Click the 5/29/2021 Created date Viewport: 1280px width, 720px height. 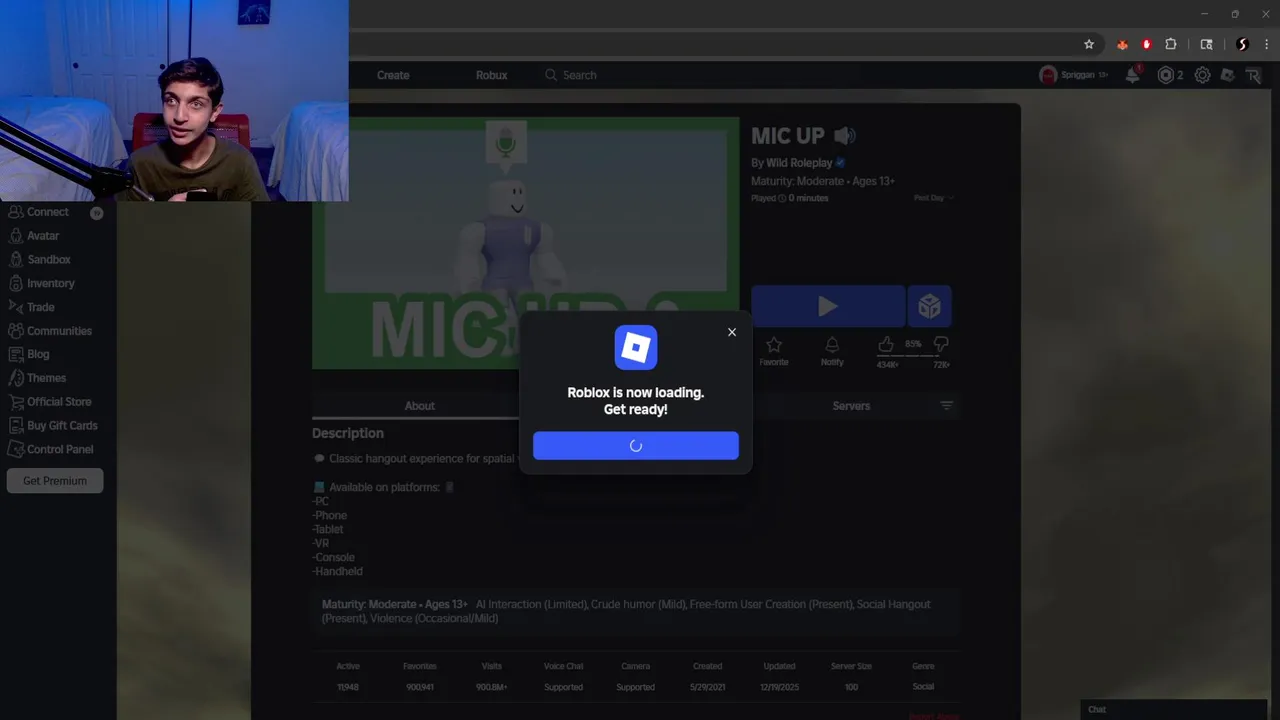pyautogui.click(x=707, y=687)
